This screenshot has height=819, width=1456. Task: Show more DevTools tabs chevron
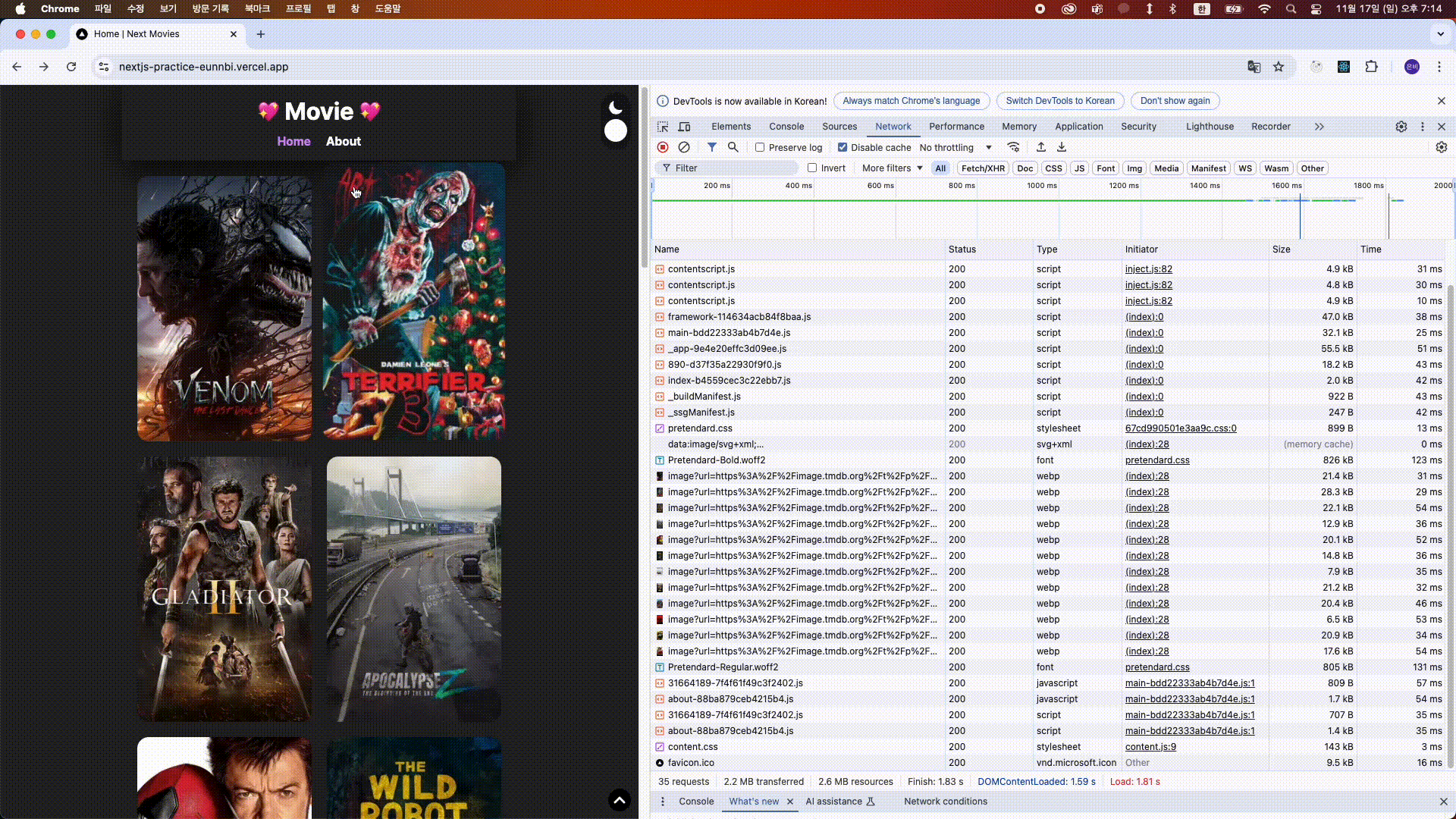[1319, 127]
